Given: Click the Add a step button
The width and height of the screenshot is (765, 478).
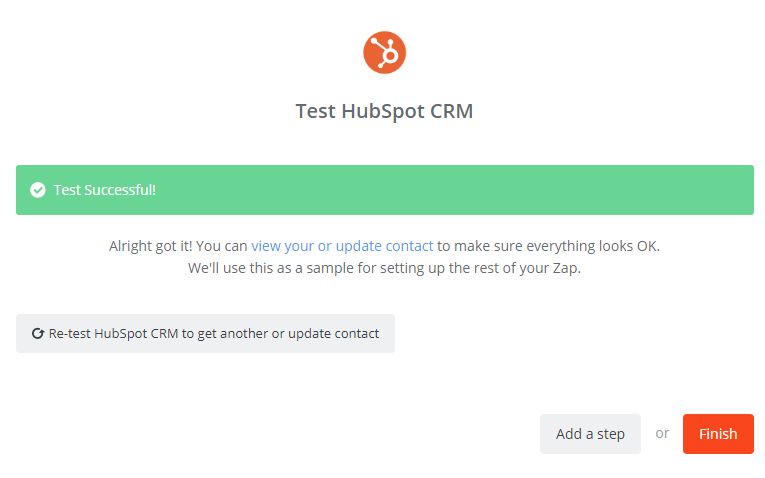Looking at the screenshot, I should [590, 434].
